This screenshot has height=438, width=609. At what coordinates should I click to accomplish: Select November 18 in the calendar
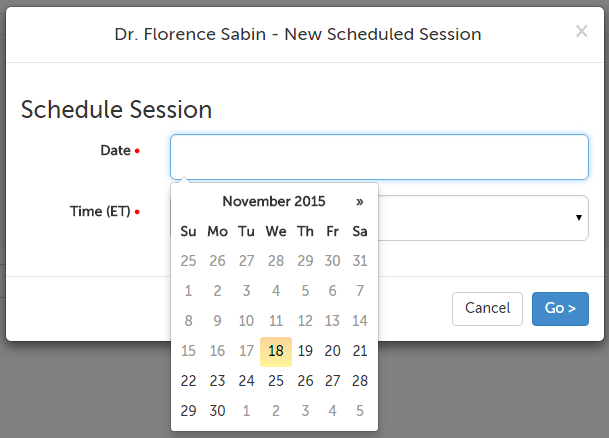pos(276,351)
